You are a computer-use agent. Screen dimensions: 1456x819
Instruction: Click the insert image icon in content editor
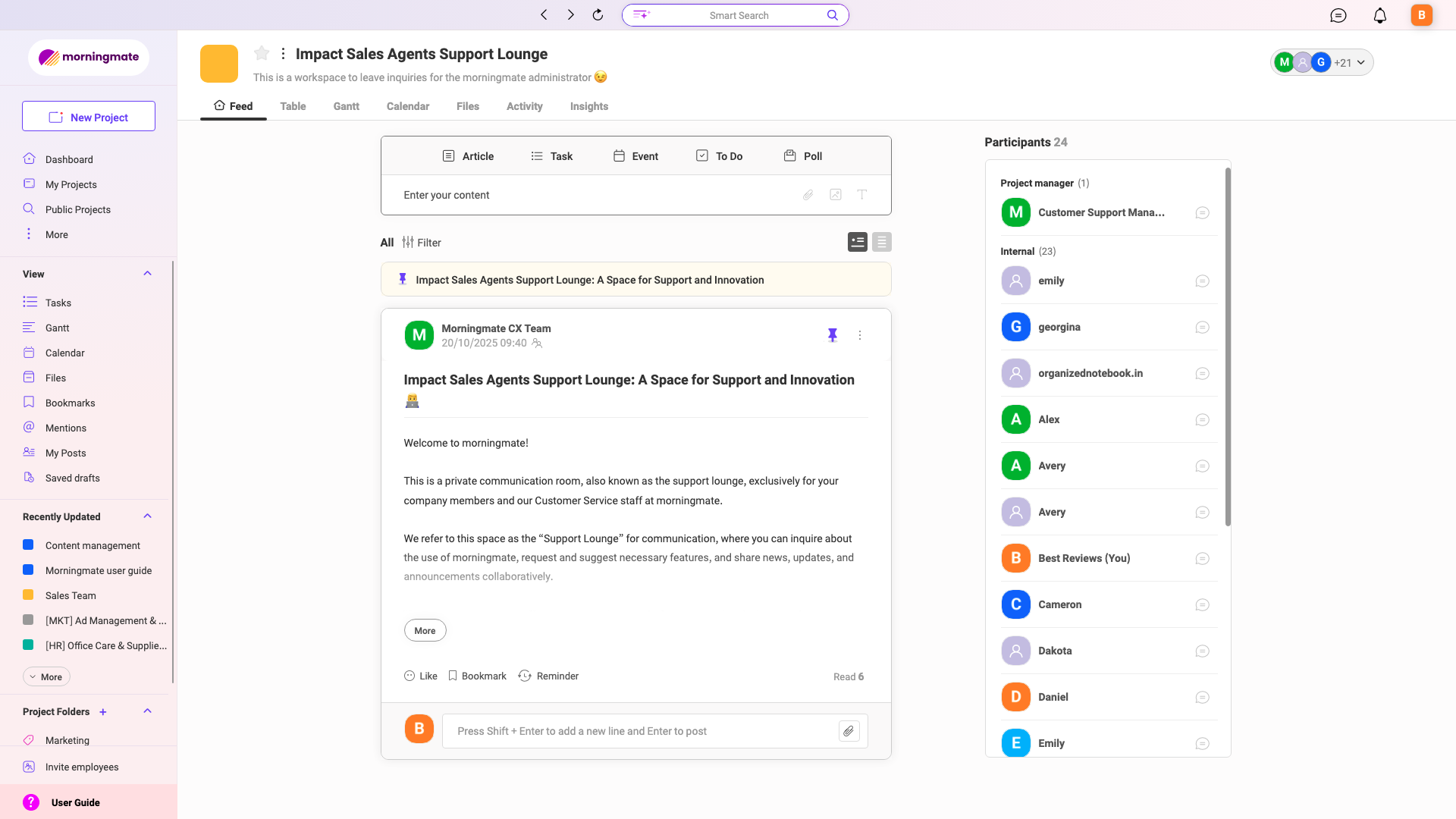click(x=835, y=195)
